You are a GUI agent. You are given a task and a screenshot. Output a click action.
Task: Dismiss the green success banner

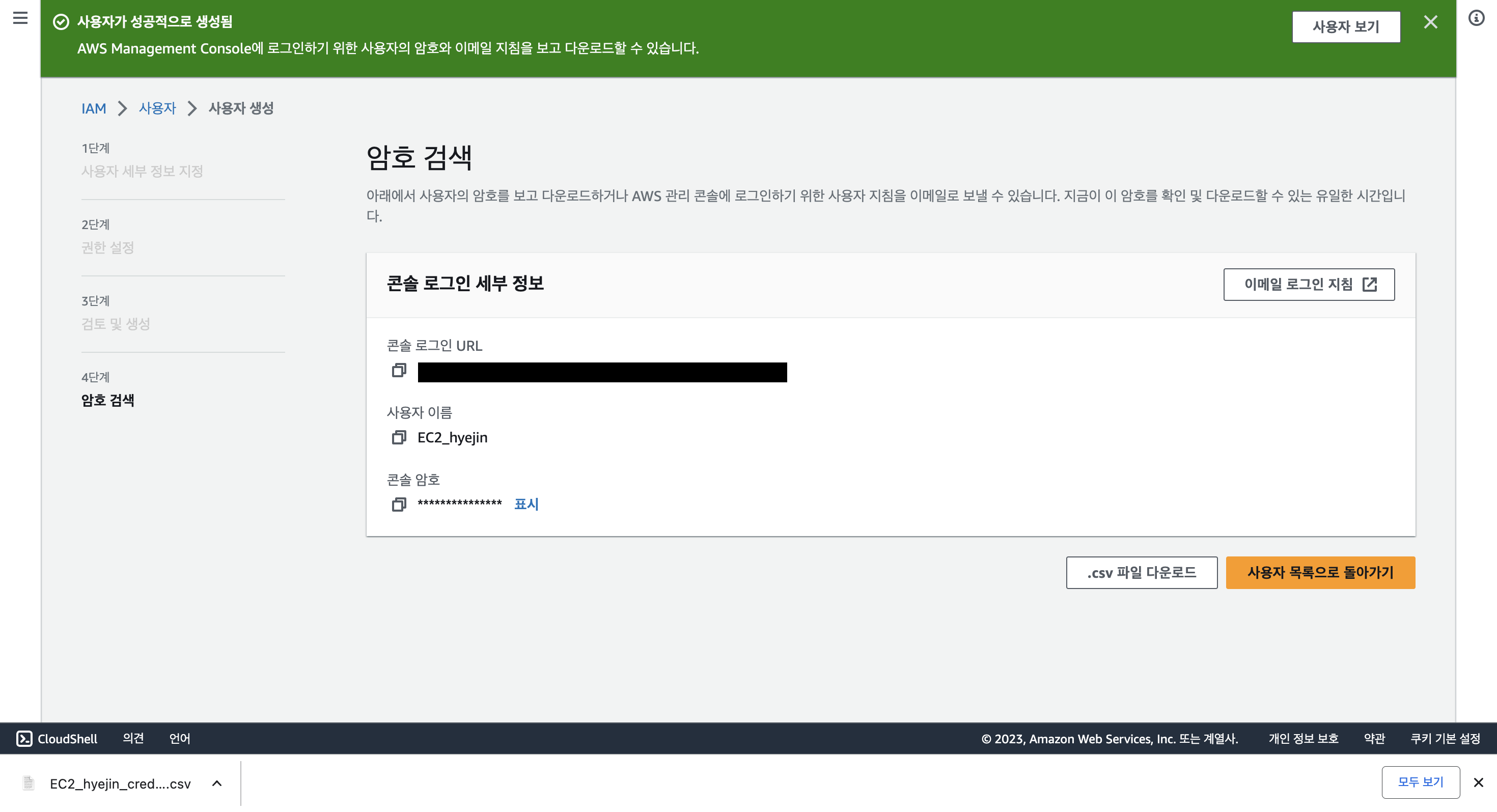[x=1430, y=22]
